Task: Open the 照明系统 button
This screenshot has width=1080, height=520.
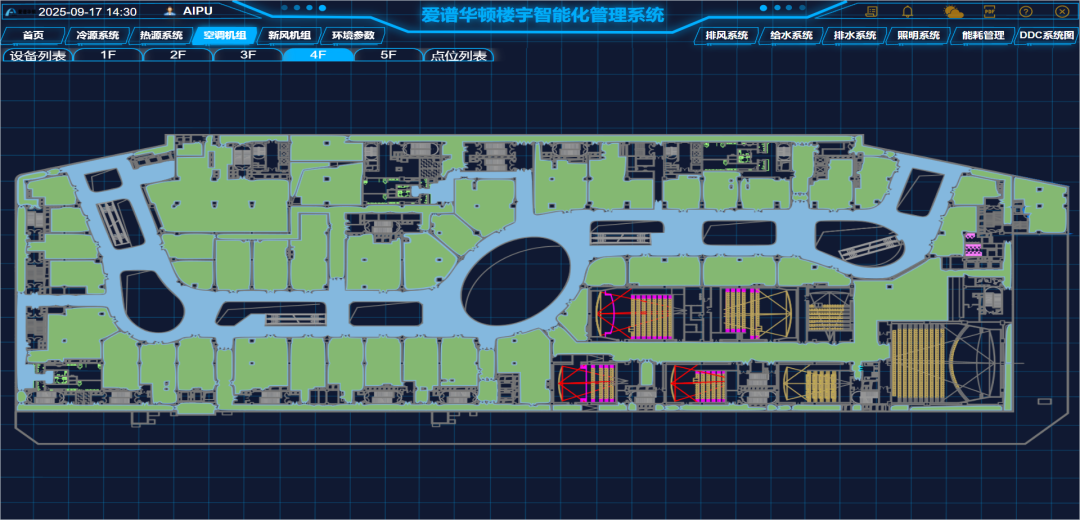Action: [918, 35]
